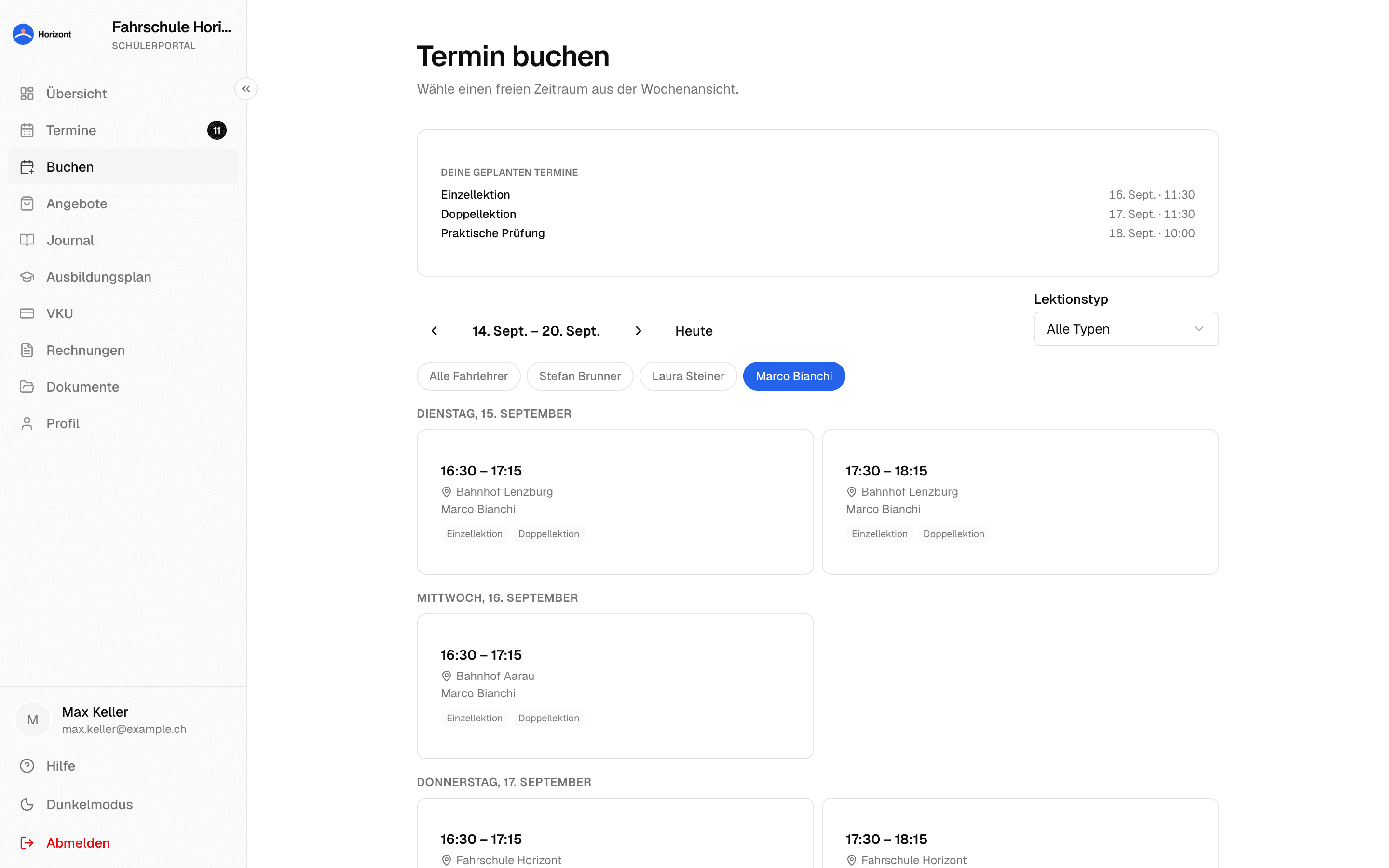This screenshot has width=1389, height=868.
Task: Select Tuesday 17:30 – 18:15 Bahnhof Lenzburg slot
Action: click(x=1020, y=502)
